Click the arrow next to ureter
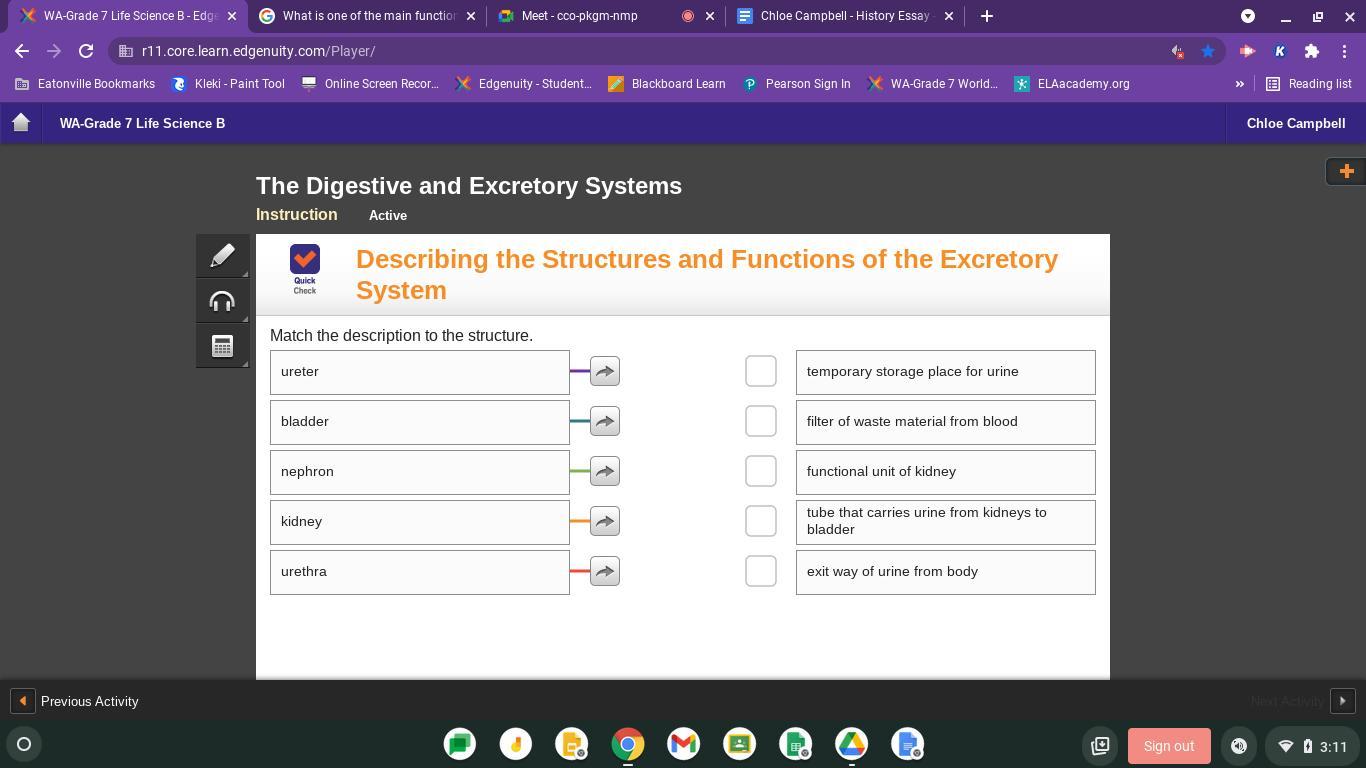 pyautogui.click(x=604, y=371)
